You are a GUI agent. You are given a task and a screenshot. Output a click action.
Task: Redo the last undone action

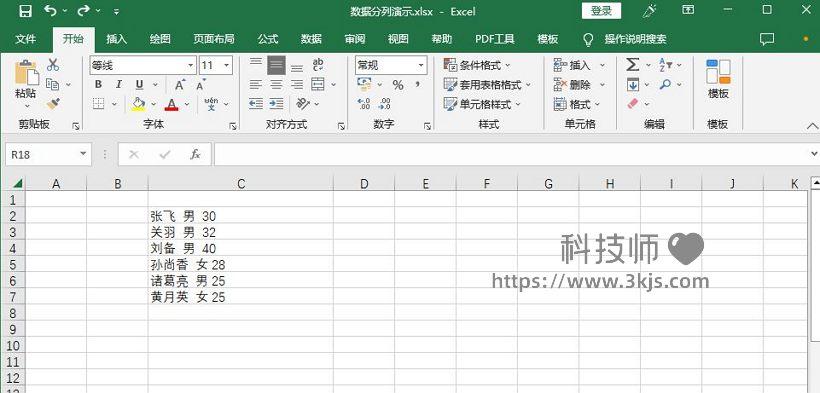pos(84,10)
